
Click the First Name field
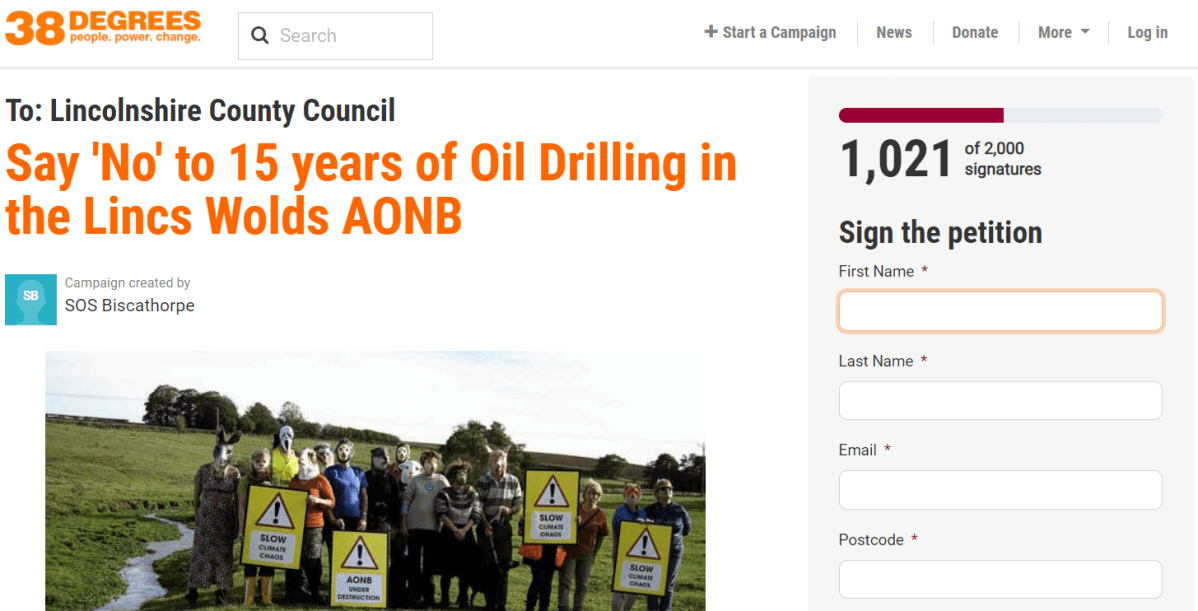pyautogui.click(x=1000, y=311)
